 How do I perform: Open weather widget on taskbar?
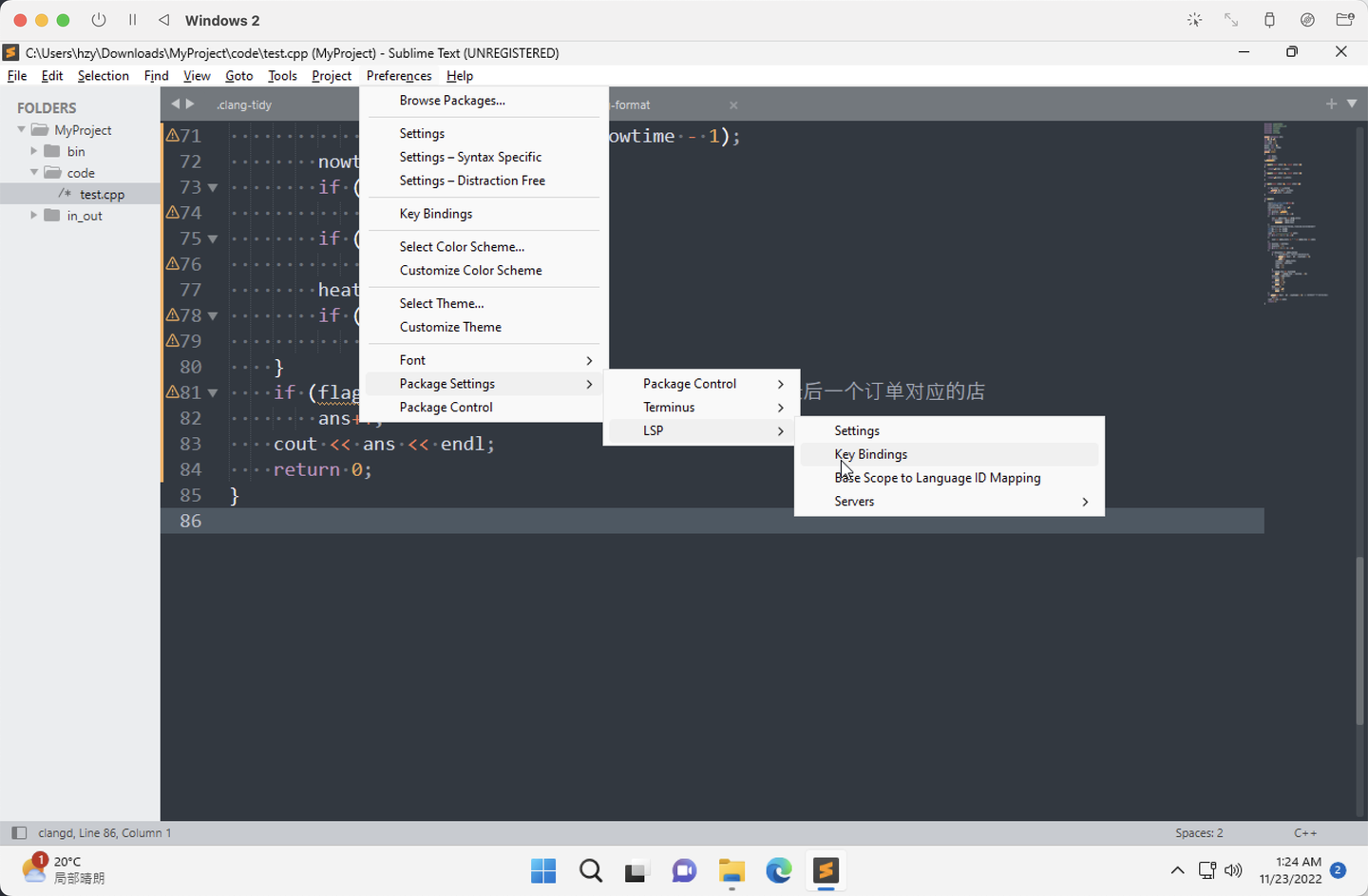click(x=63, y=869)
